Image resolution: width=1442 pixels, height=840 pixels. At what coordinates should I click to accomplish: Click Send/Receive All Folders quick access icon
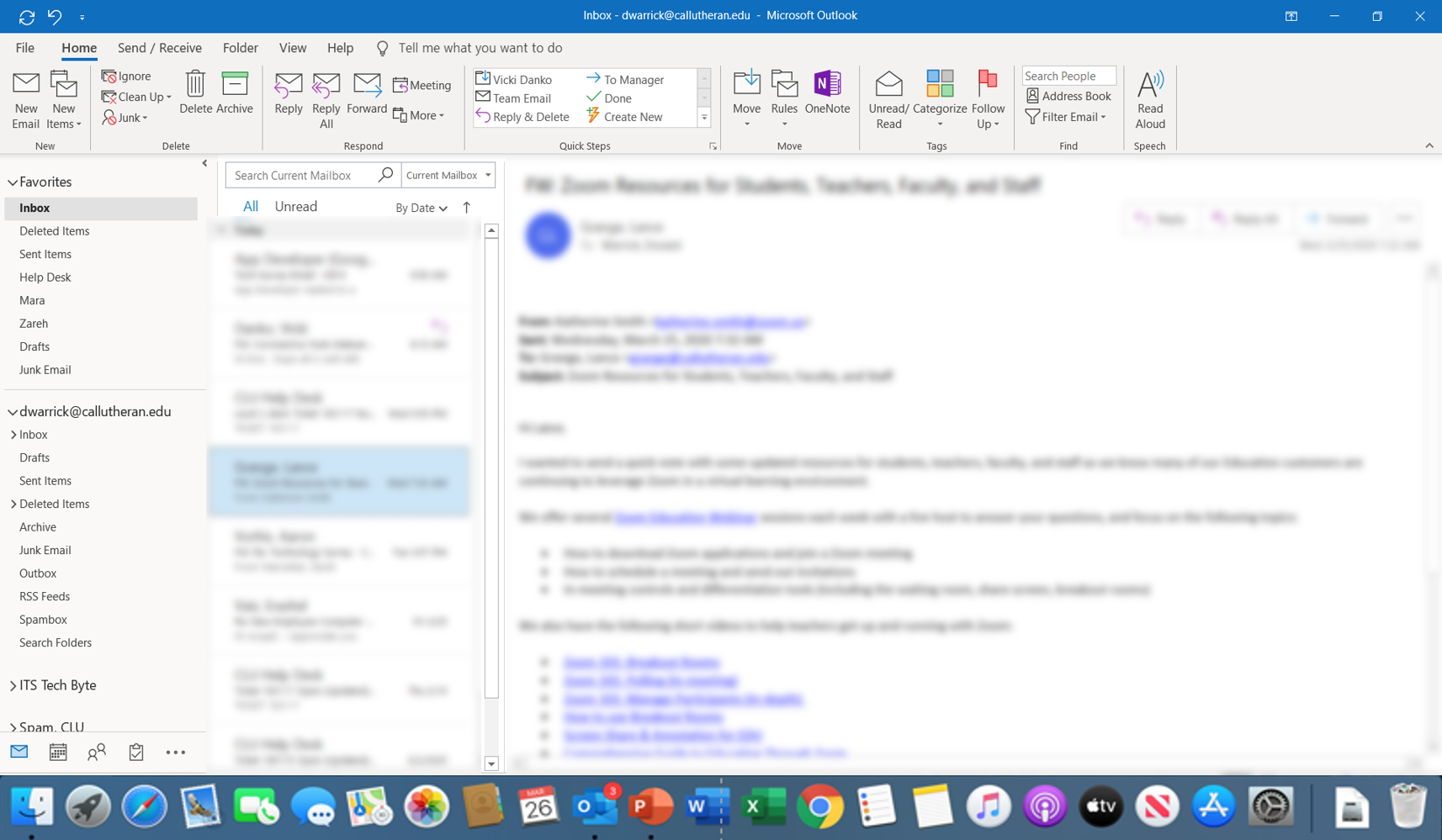pos(27,16)
